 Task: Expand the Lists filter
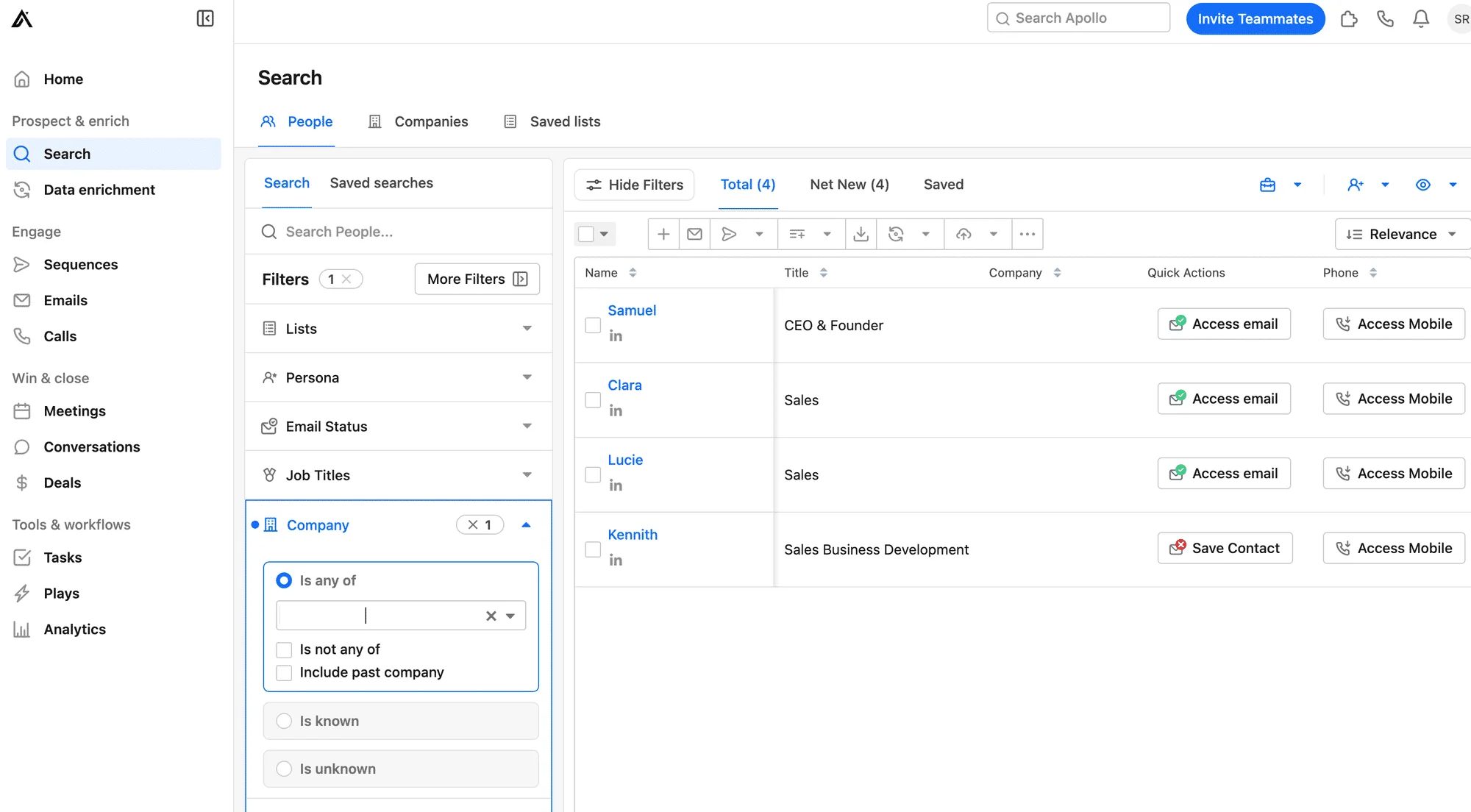(398, 329)
